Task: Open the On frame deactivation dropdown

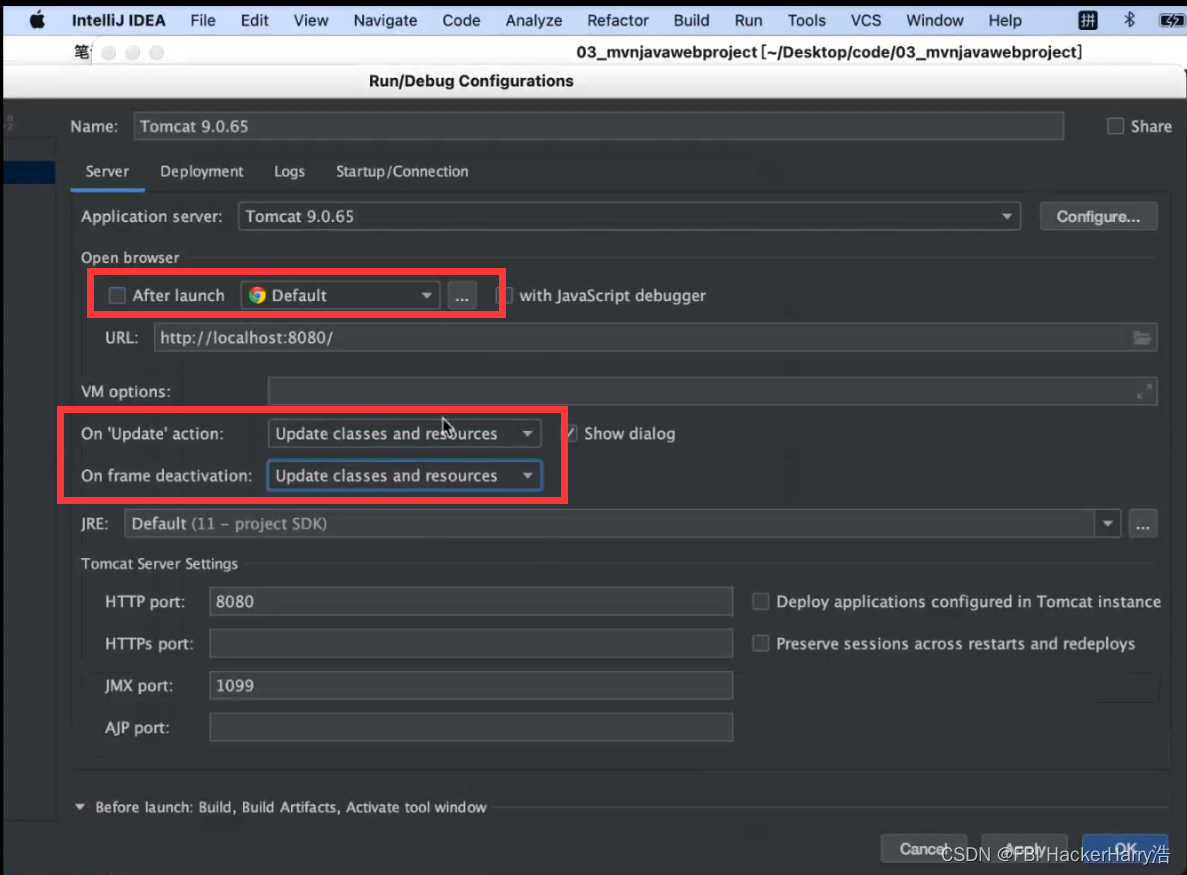Action: pyautogui.click(x=404, y=475)
